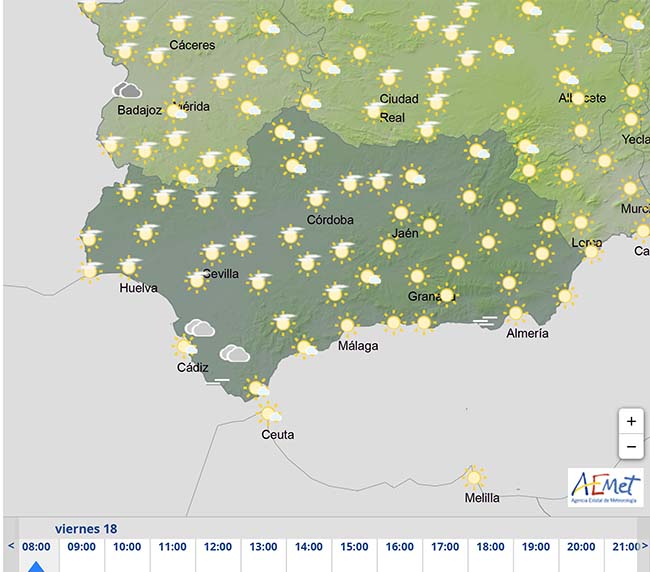650x572 pixels.
Task: Click the Yecla city label
Action: pos(635,139)
